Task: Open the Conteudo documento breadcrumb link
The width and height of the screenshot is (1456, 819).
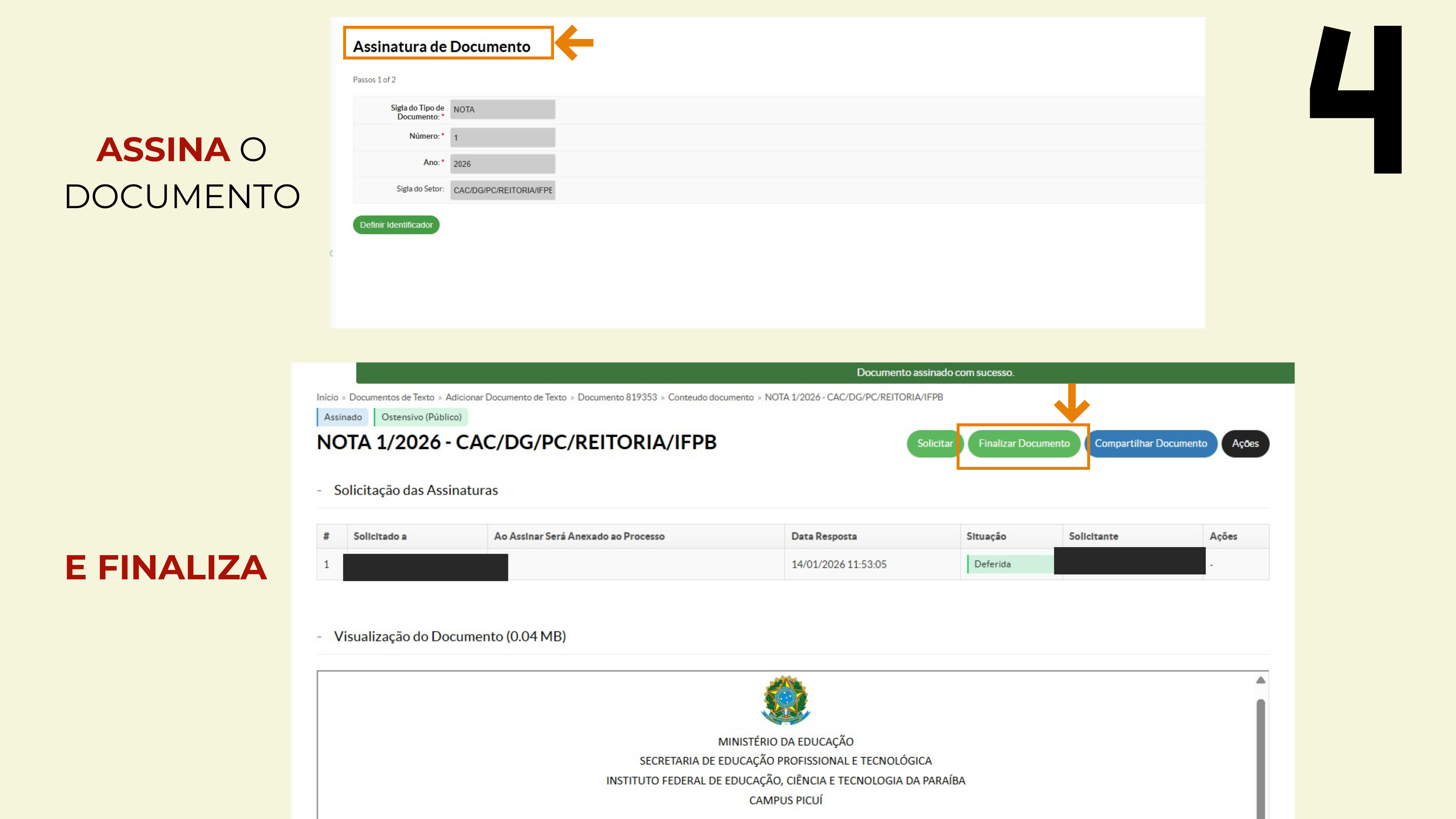Action: [711, 397]
